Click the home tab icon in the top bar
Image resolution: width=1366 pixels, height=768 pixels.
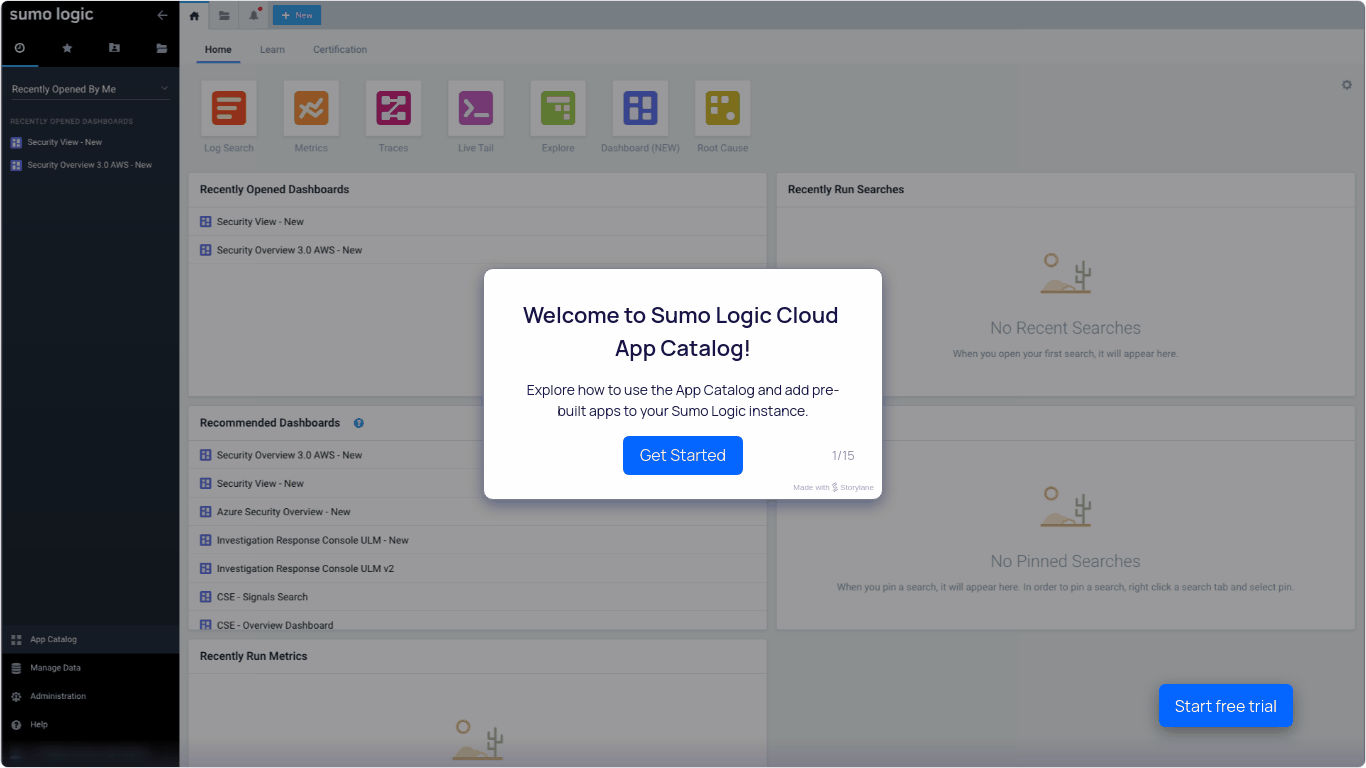(194, 15)
